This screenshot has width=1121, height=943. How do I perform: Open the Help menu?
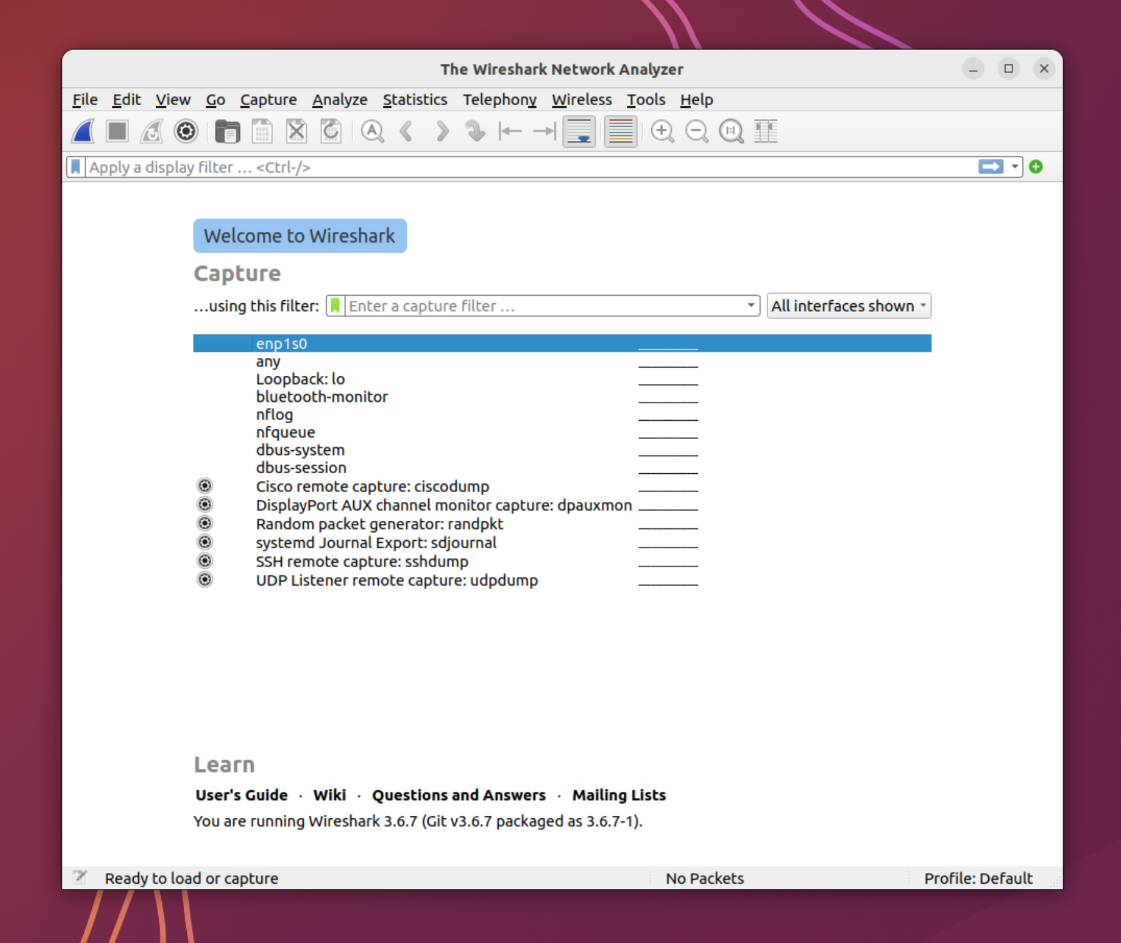click(696, 99)
